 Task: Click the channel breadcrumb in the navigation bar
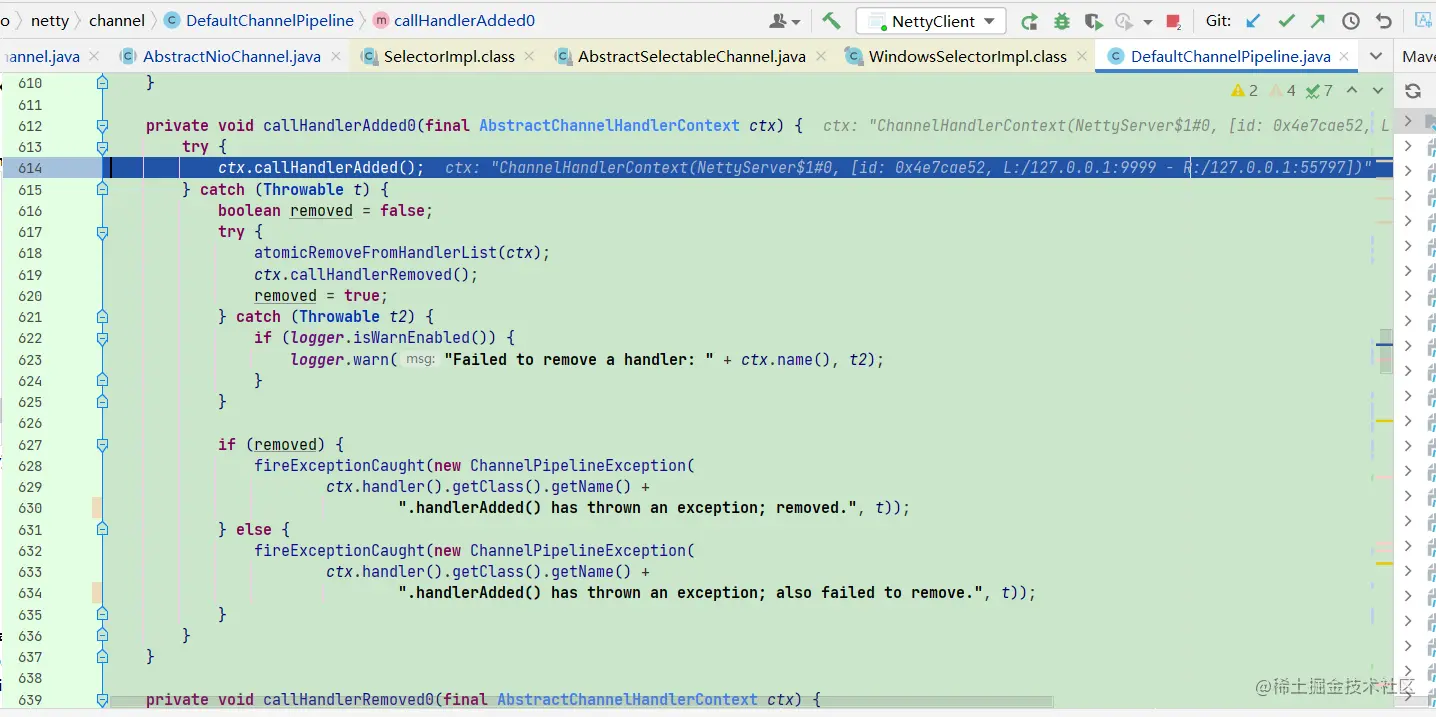(x=117, y=20)
